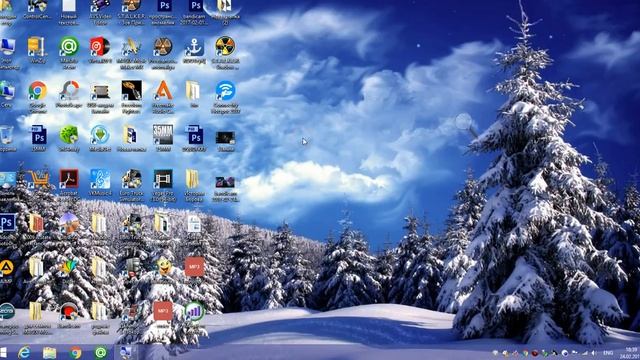Launch the Bandicam red-circle desktop shortcut

pyautogui.click(x=69, y=311)
